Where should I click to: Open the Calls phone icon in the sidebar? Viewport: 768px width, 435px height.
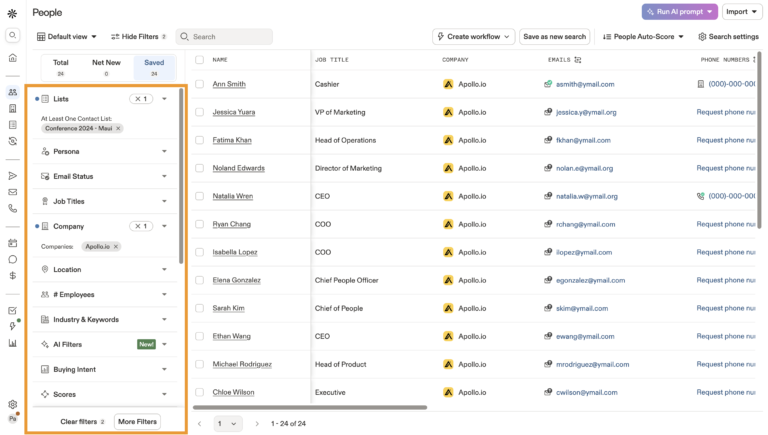[13, 208]
